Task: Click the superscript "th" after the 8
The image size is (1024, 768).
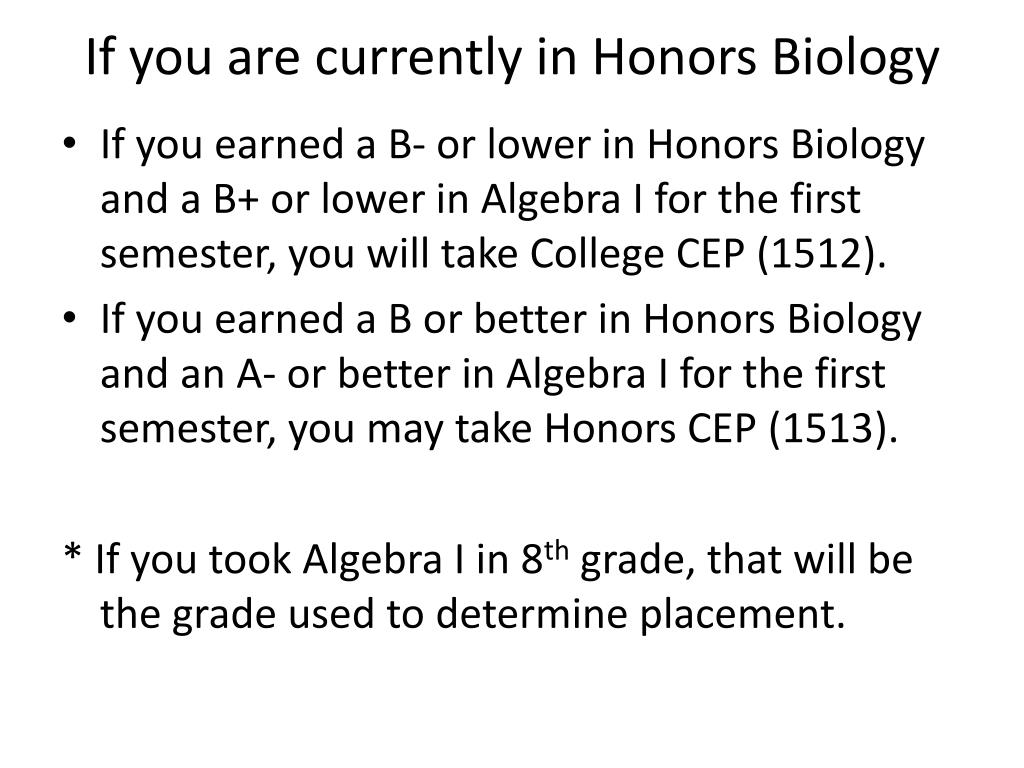Action: (556, 552)
